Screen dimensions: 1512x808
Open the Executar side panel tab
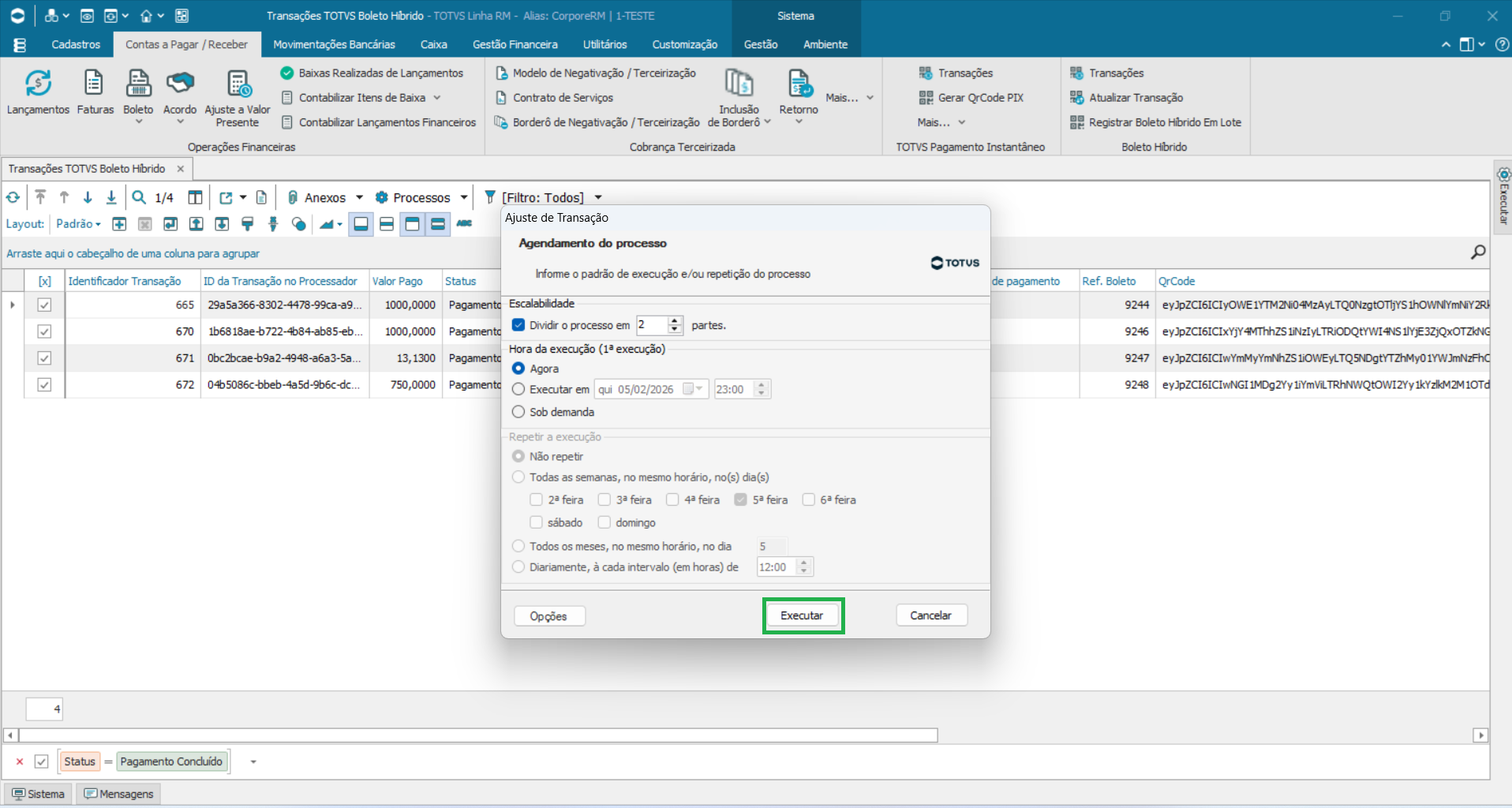pyautogui.click(x=1503, y=197)
